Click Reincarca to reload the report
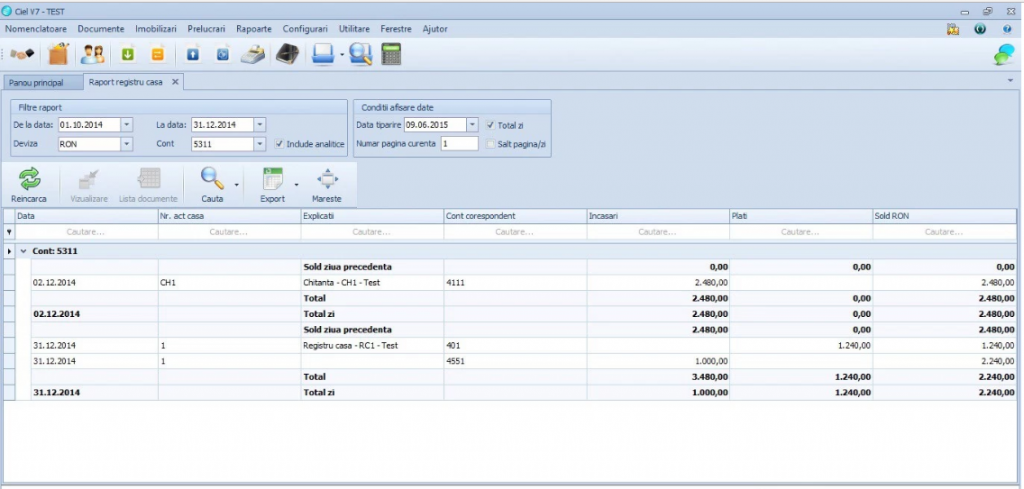This screenshot has width=1024, height=489. [x=29, y=185]
